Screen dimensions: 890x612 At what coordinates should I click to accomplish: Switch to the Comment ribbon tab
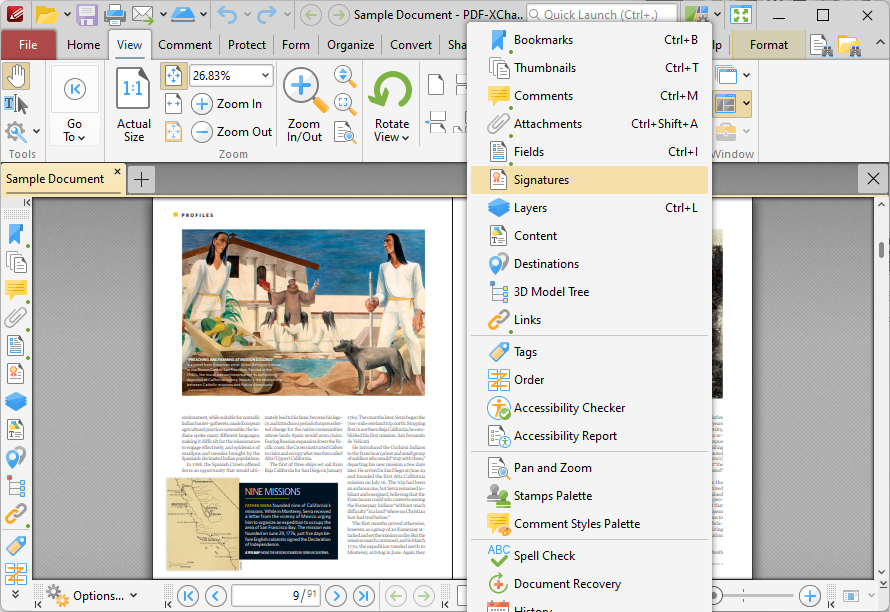[185, 45]
